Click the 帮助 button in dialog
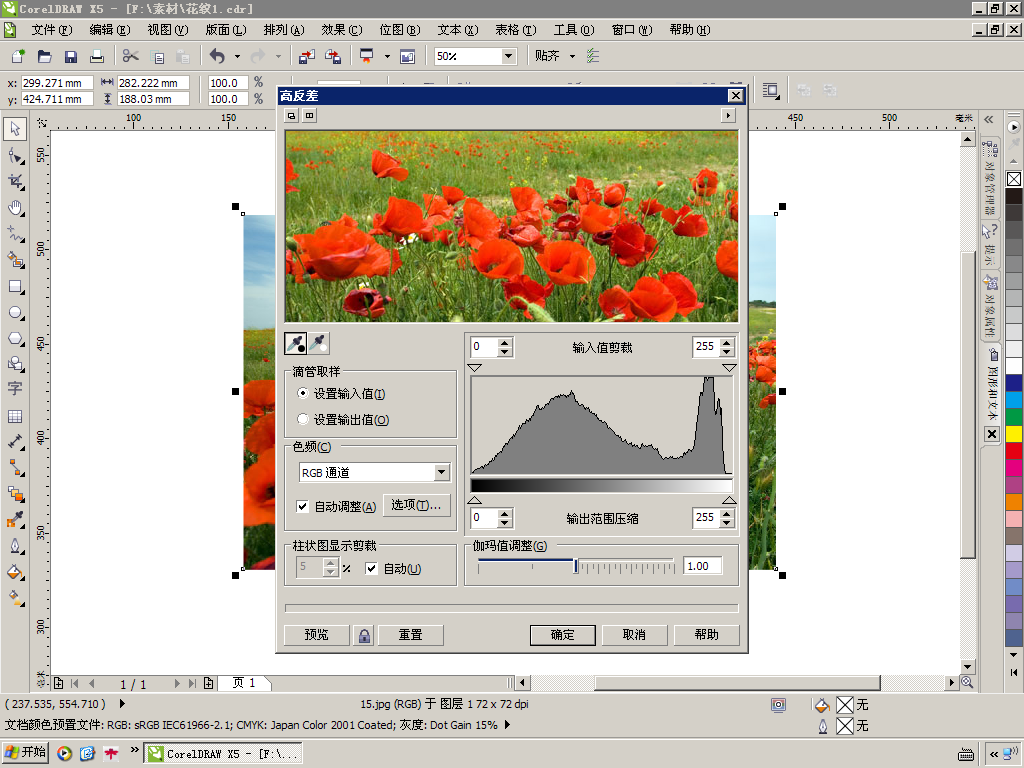Screen dimensions: 1024x768 coord(706,635)
